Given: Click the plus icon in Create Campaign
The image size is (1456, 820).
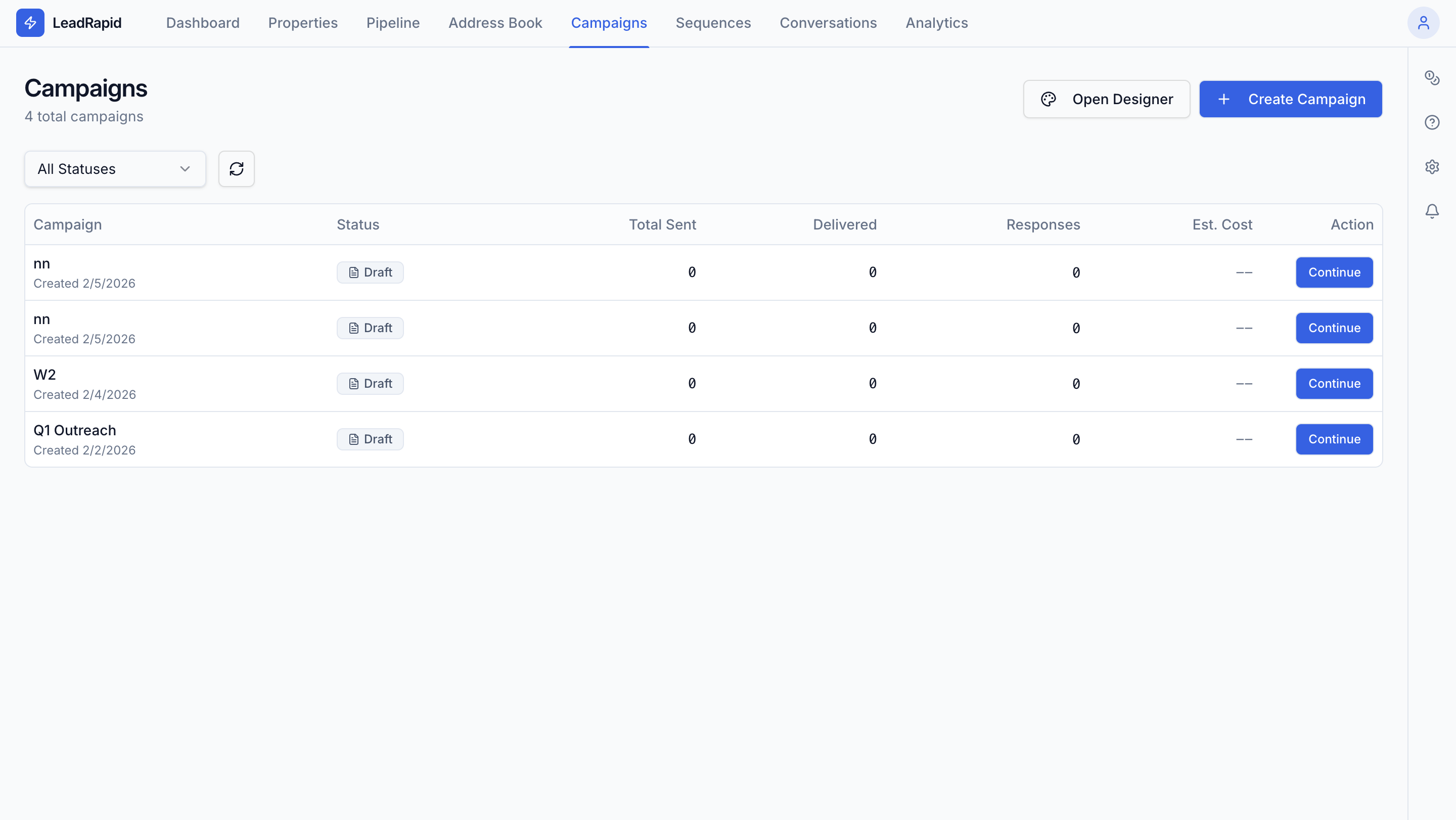Looking at the screenshot, I should [1223, 99].
